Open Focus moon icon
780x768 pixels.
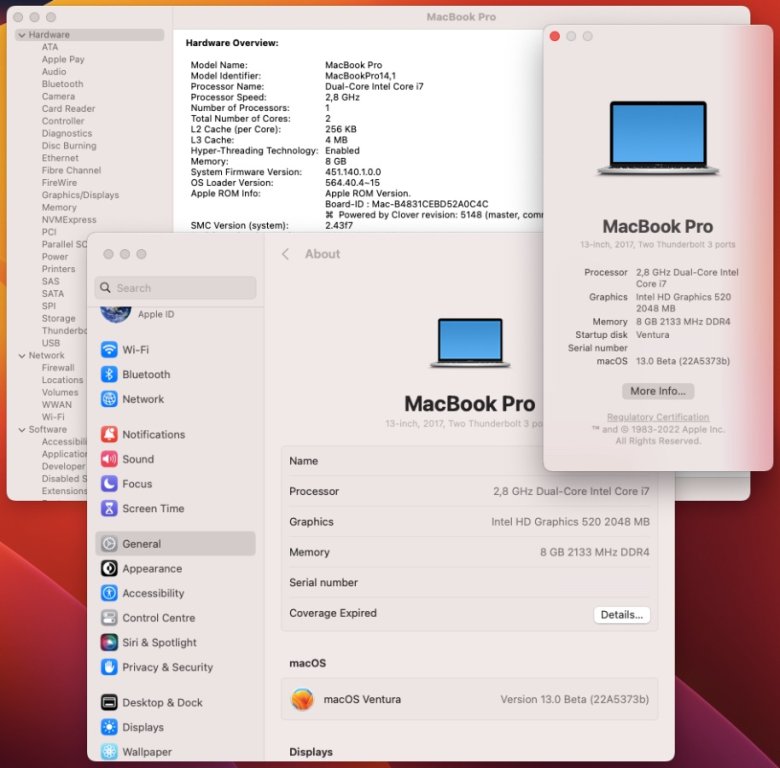109,484
